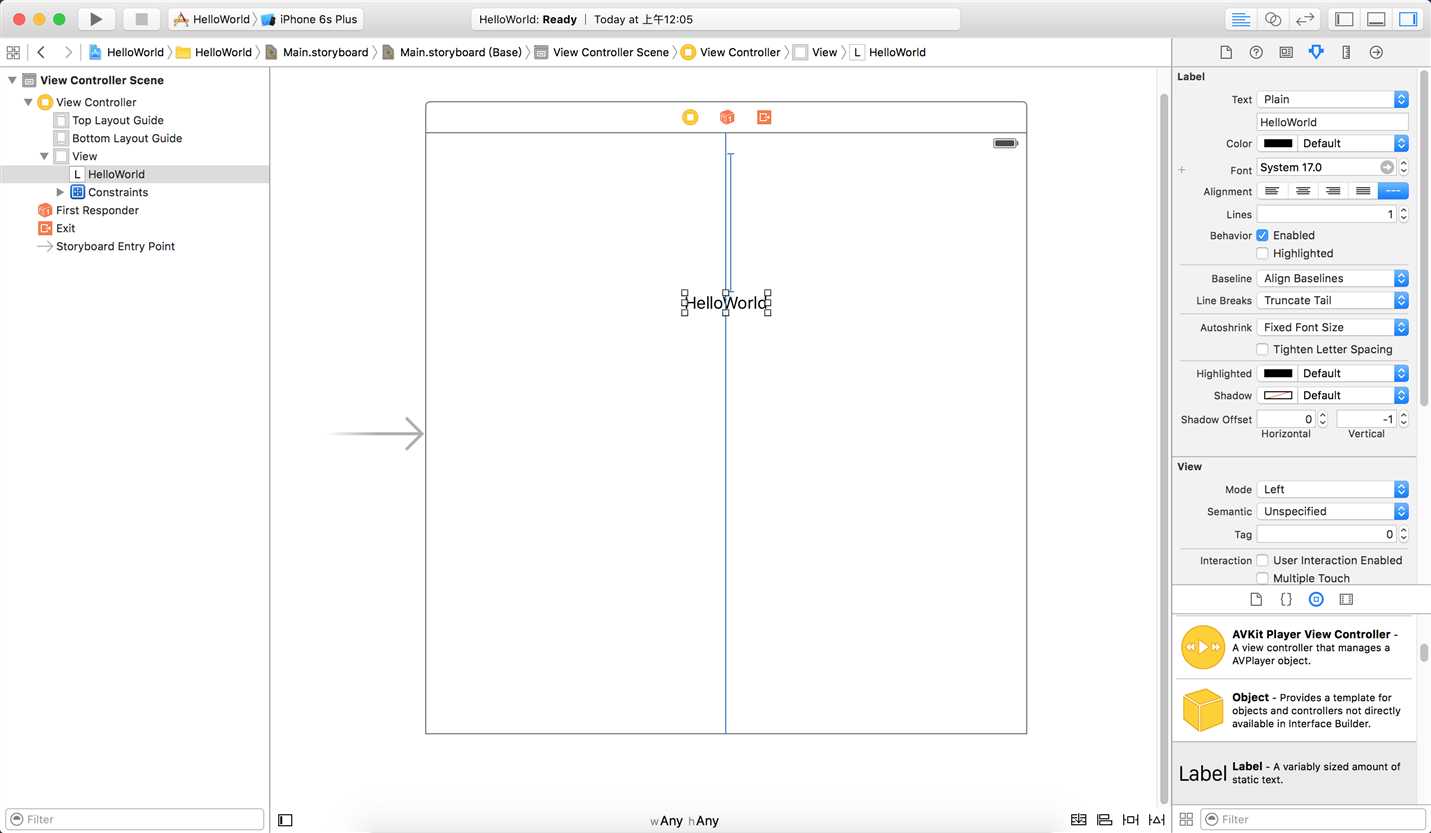Viewport: 1431px width, 833px height.
Task: Run the HelloWorld project with Play button
Action: (96, 19)
